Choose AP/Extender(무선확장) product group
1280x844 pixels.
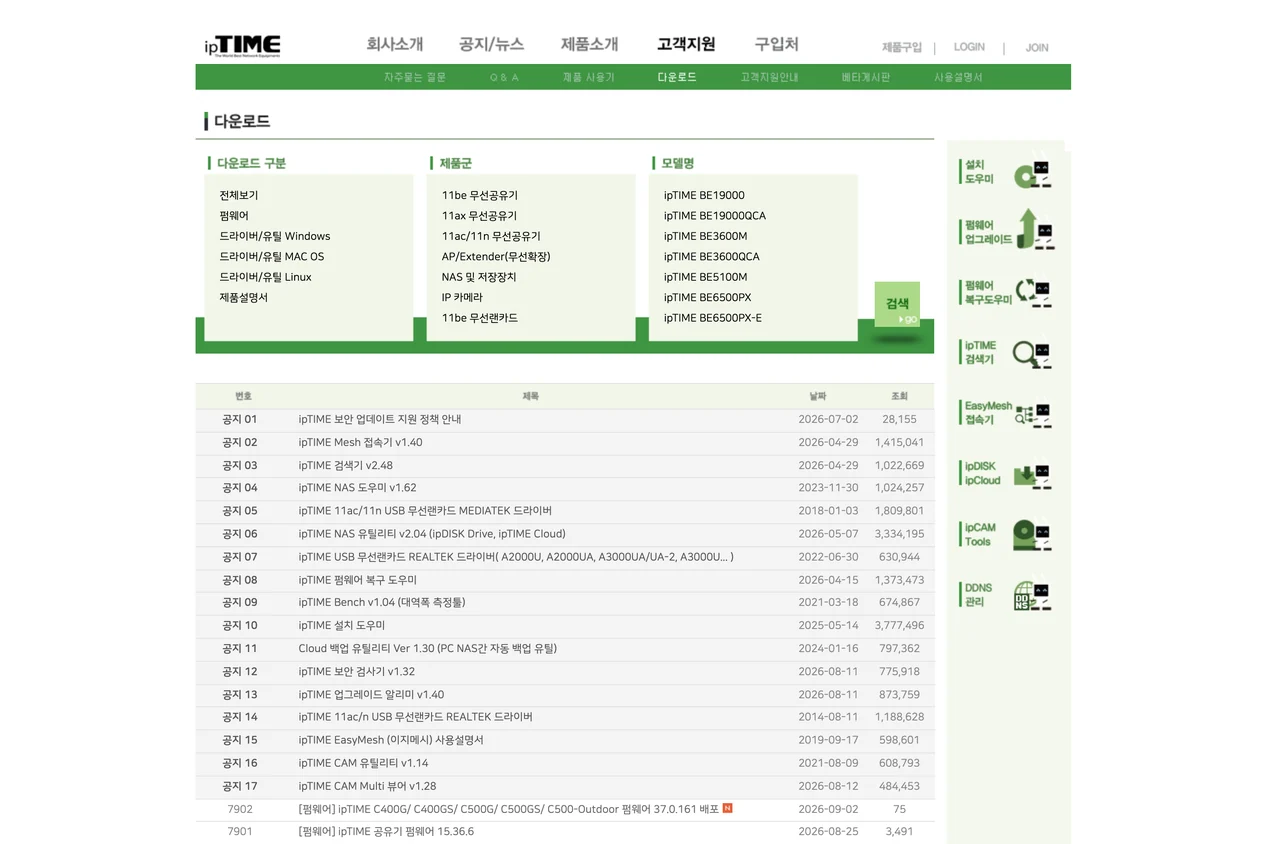click(496, 257)
